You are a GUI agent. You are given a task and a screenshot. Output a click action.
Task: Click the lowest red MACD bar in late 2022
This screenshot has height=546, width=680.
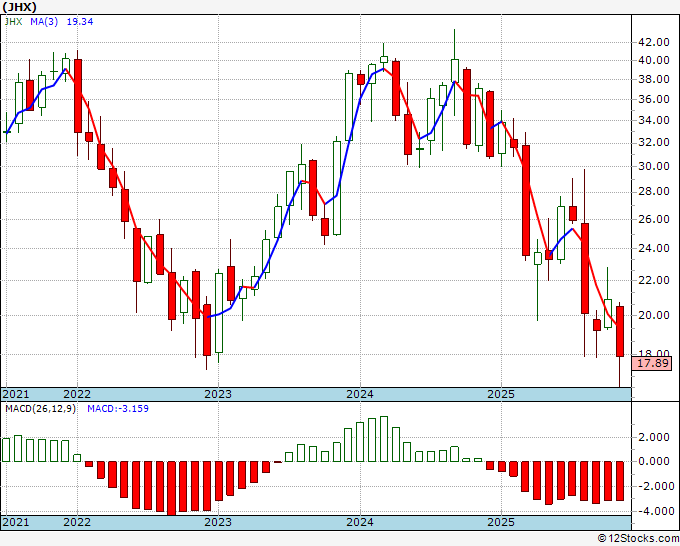[172, 488]
